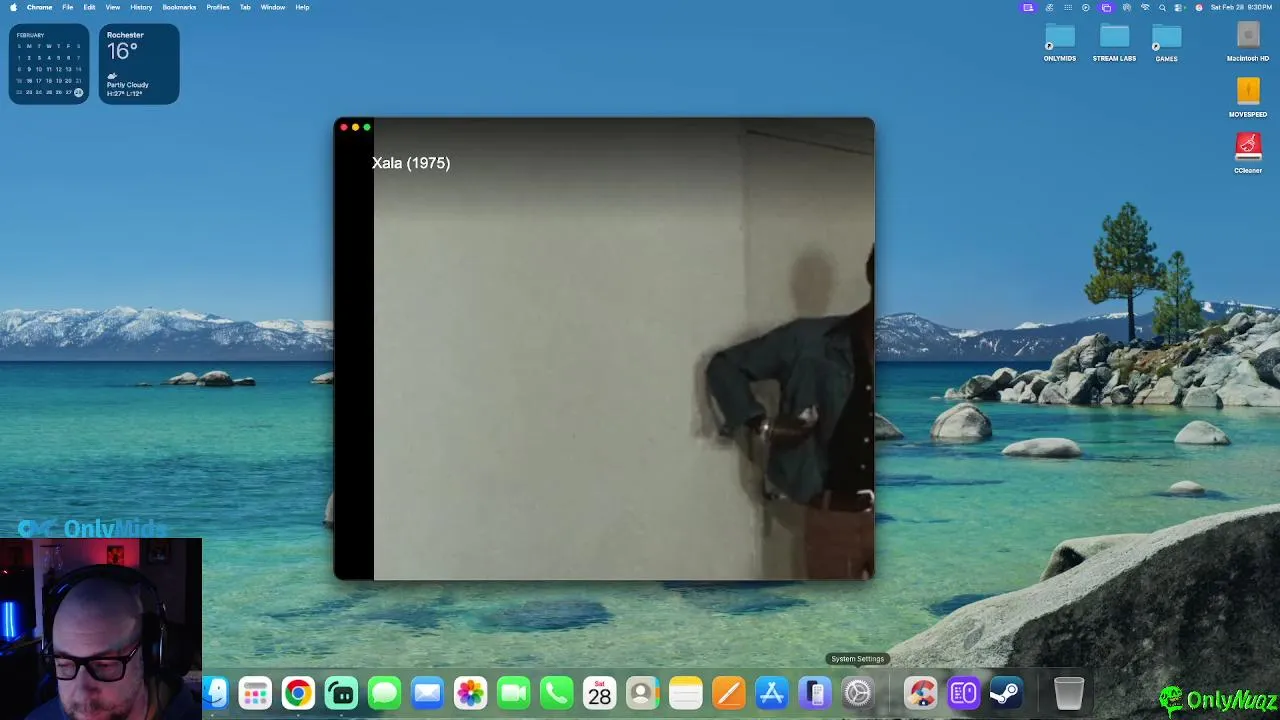Open the Window menu

tap(273, 7)
